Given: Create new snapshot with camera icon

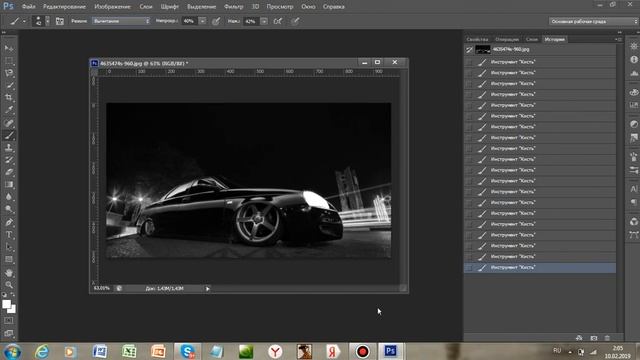Looking at the screenshot, I should (x=593, y=338).
